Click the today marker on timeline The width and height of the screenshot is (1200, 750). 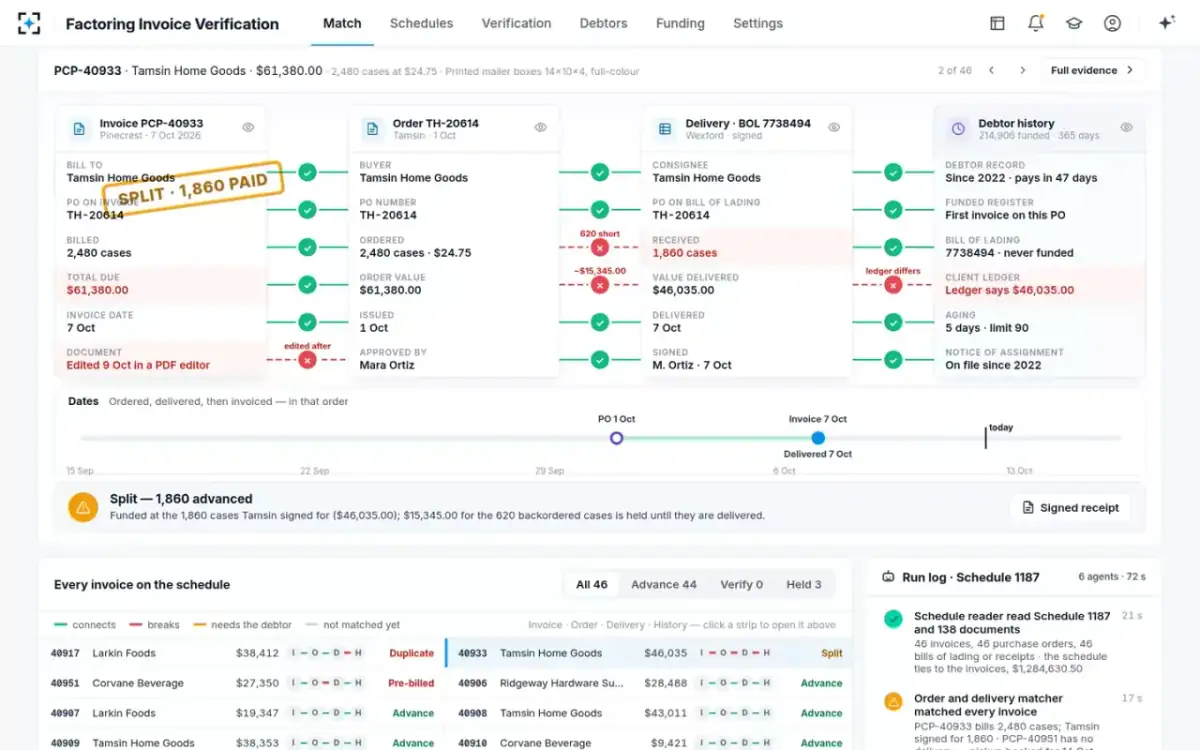pyautogui.click(x=987, y=436)
